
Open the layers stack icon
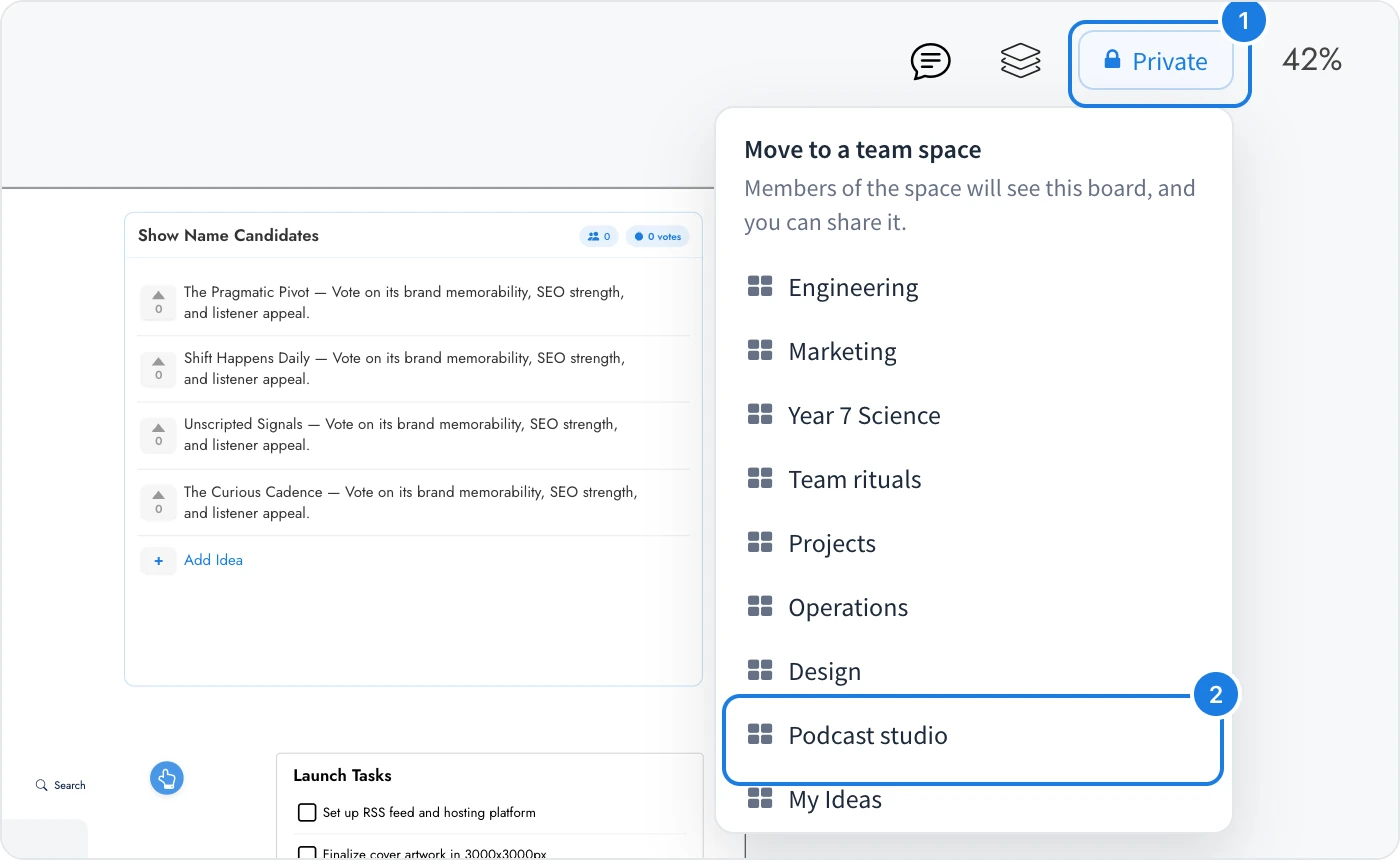coord(1020,62)
